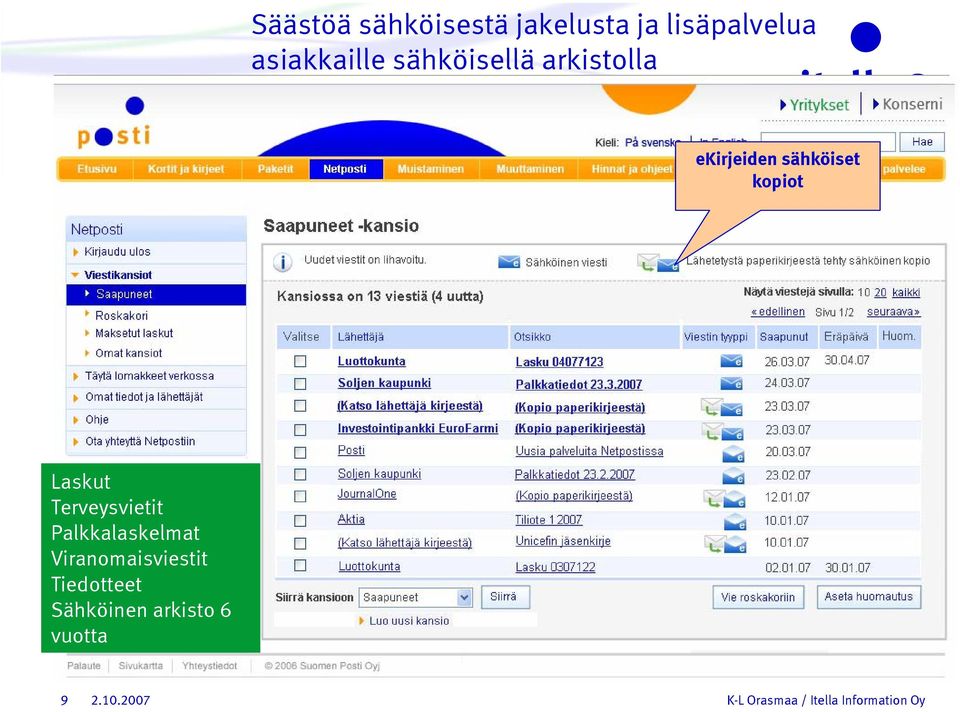The image size is (960, 712).
Task: Click Aseta huomautus button
Action: (x=869, y=597)
